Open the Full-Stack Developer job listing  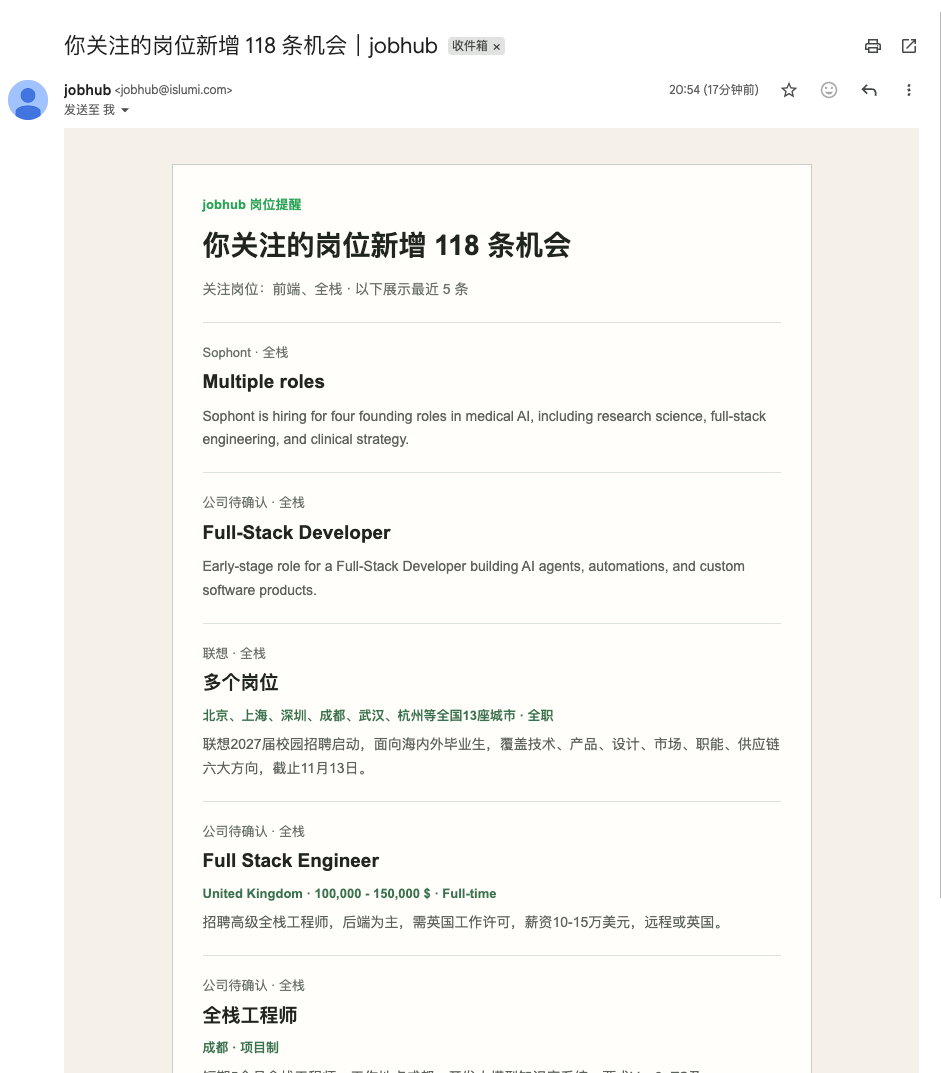click(296, 532)
